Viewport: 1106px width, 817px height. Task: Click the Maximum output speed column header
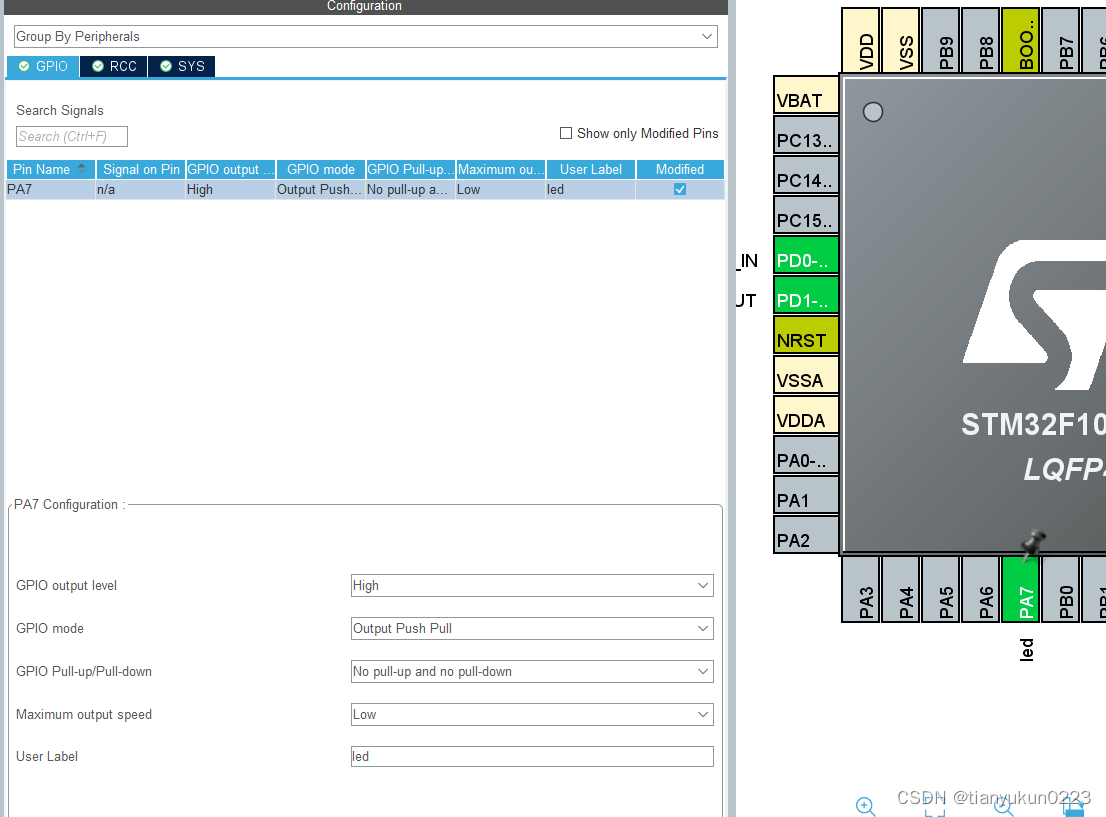click(501, 169)
